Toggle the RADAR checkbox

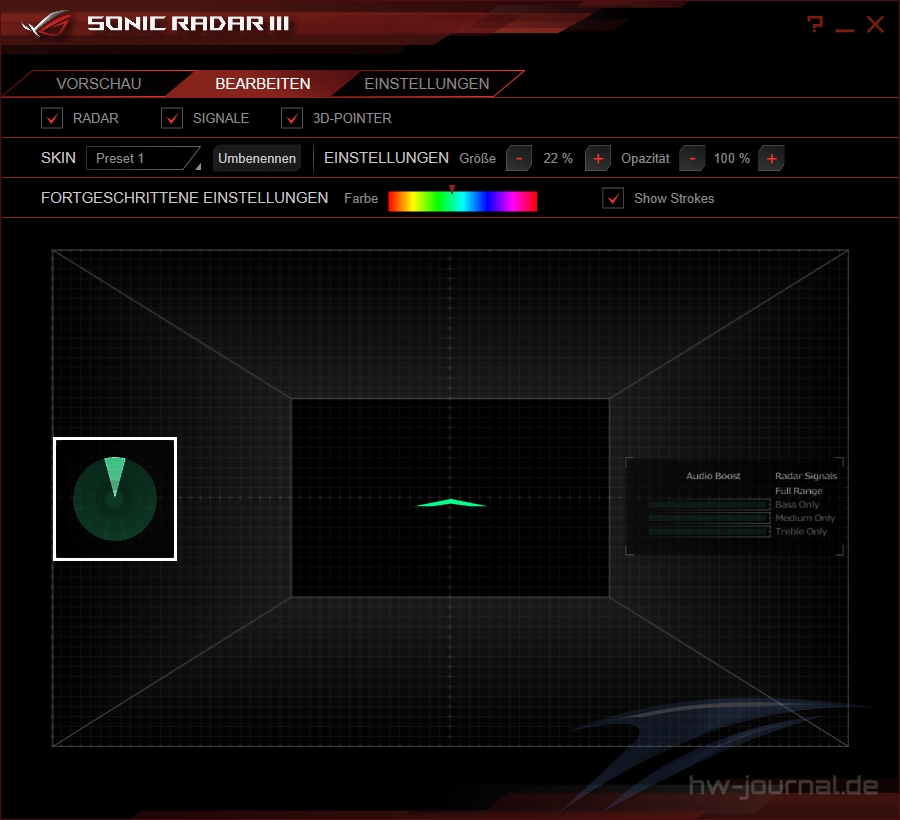click(x=52, y=118)
